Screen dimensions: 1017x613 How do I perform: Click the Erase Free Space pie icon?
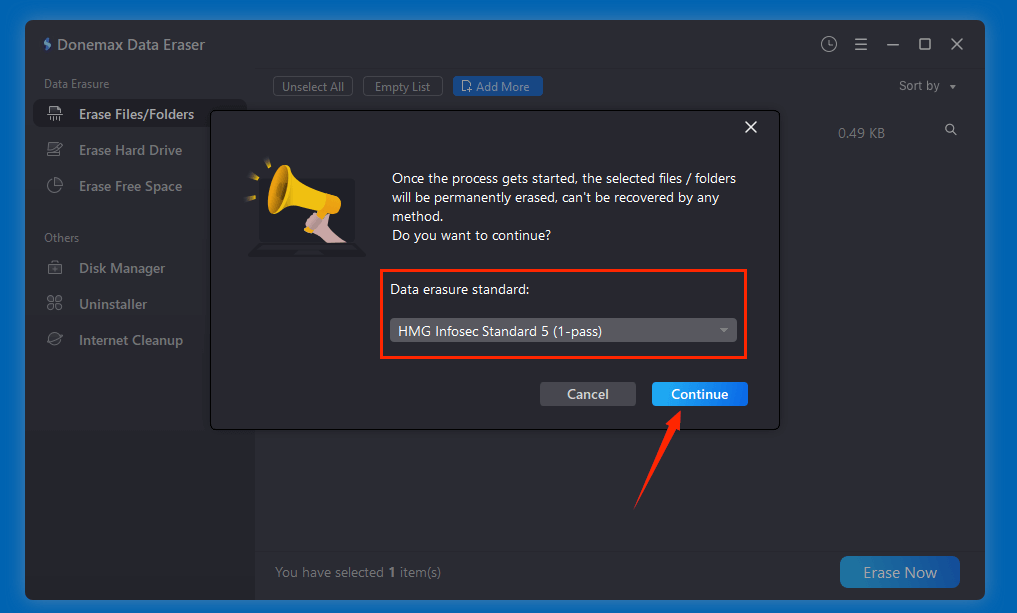[x=56, y=186]
